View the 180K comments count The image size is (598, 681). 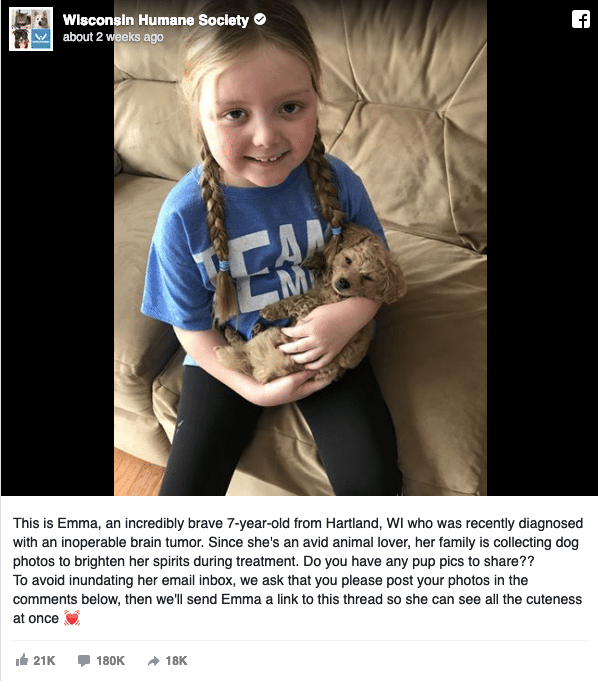(x=110, y=661)
